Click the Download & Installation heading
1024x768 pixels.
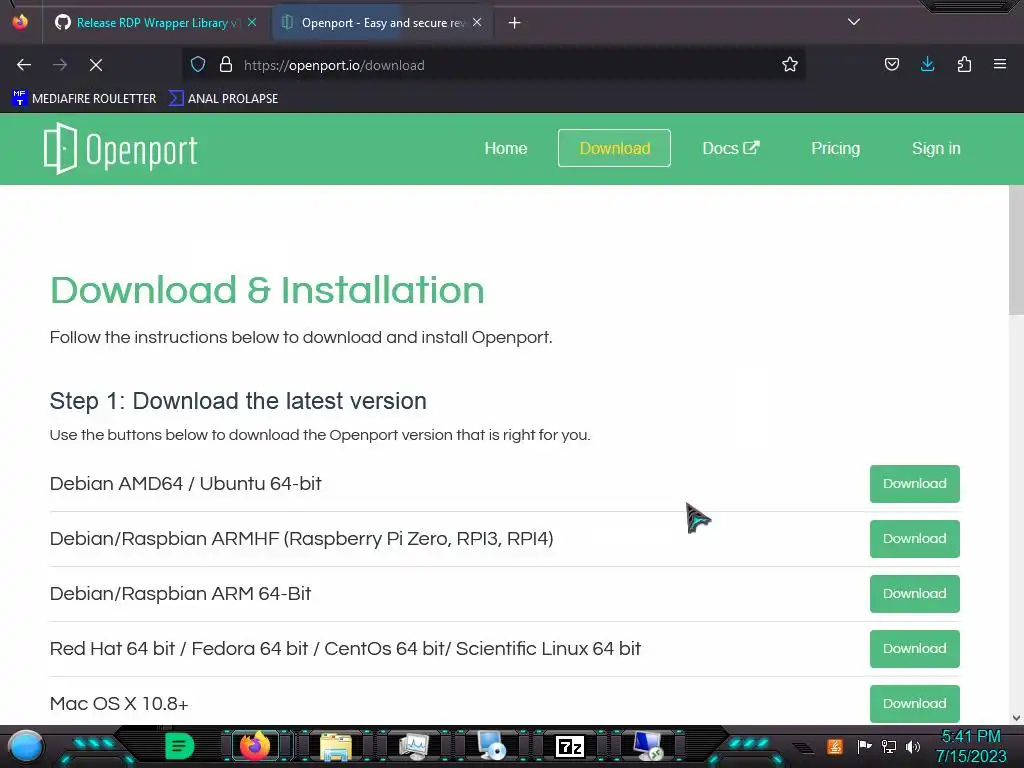267,290
